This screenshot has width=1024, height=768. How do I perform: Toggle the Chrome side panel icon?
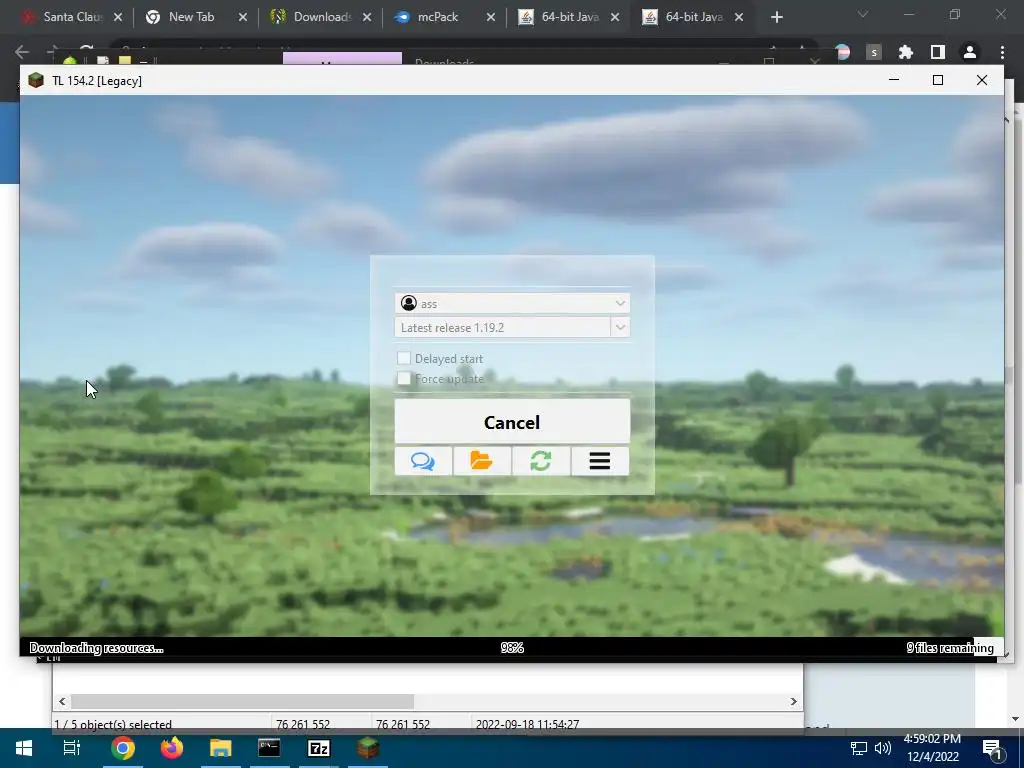pos(938,52)
